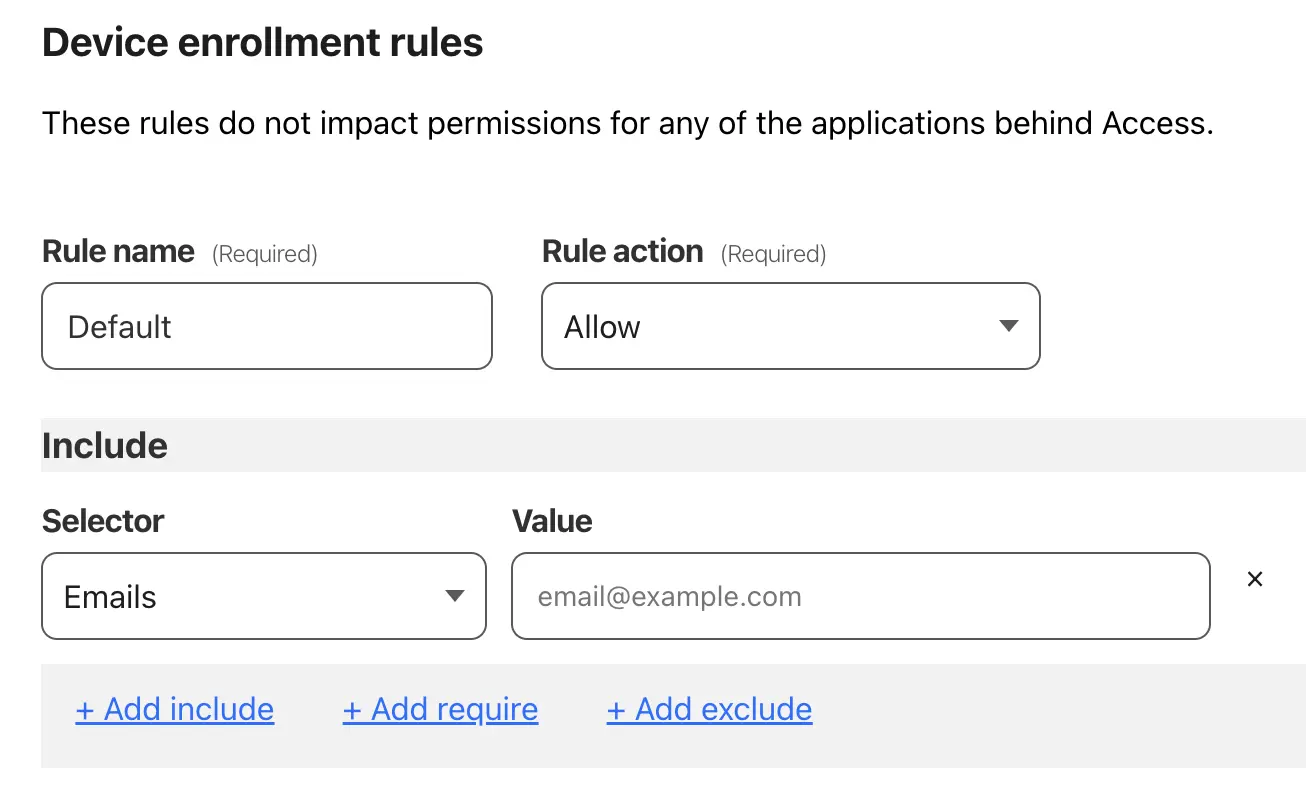Click the description text about Access permissions
Viewport: 1306px width, 796px height.
[627, 124]
